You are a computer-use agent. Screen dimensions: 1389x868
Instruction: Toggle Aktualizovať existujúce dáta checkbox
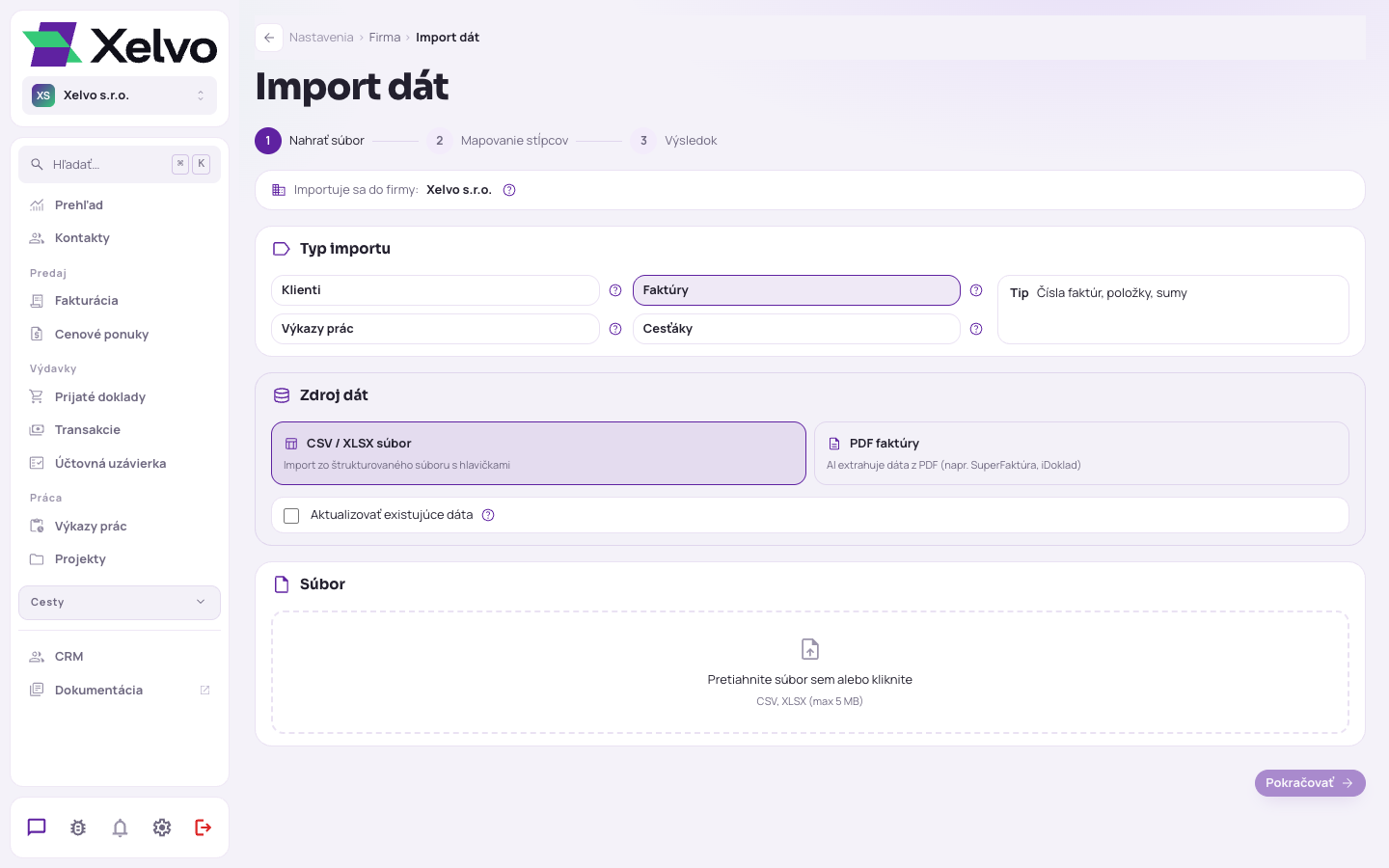point(291,516)
